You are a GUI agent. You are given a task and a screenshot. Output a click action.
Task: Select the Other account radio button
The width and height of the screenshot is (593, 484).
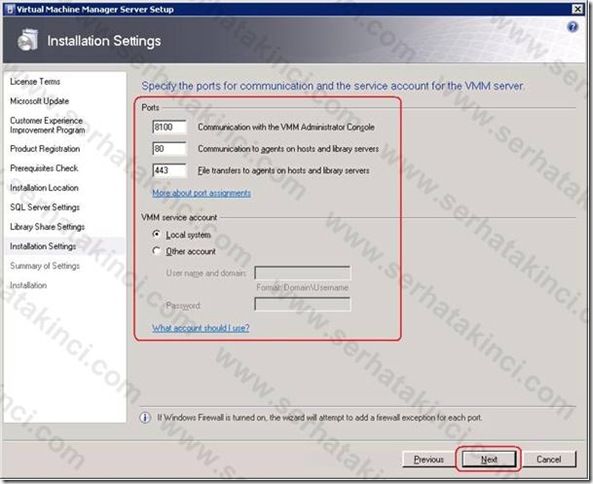[x=156, y=251]
